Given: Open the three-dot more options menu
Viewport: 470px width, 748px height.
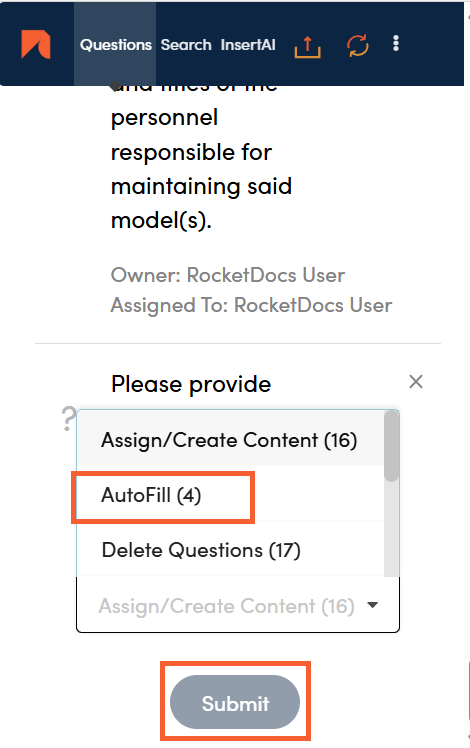Looking at the screenshot, I should [396, 43].
